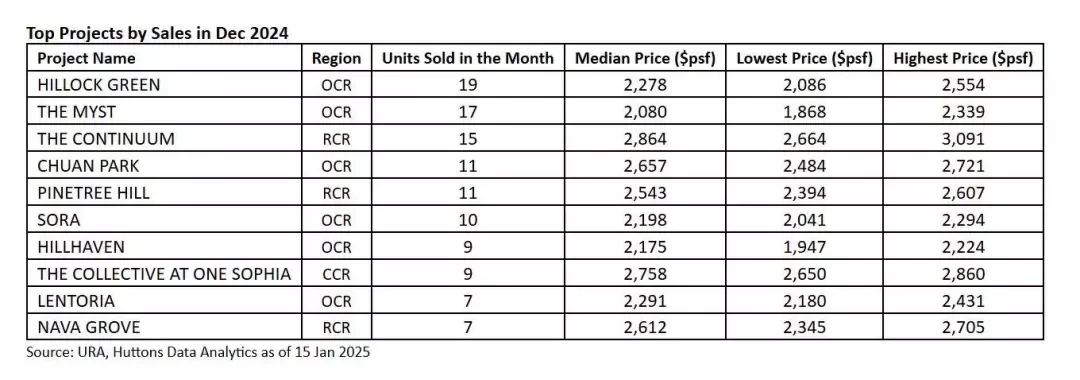Select CHUAN PARK median price 2,657
This screenshot has height=380, width=1080.
[x=645, y=166]
